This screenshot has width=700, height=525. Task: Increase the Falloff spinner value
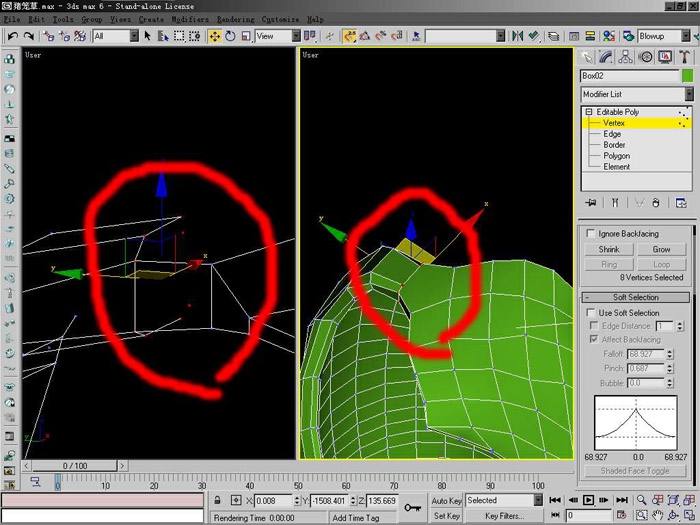(x=670, y=351)
